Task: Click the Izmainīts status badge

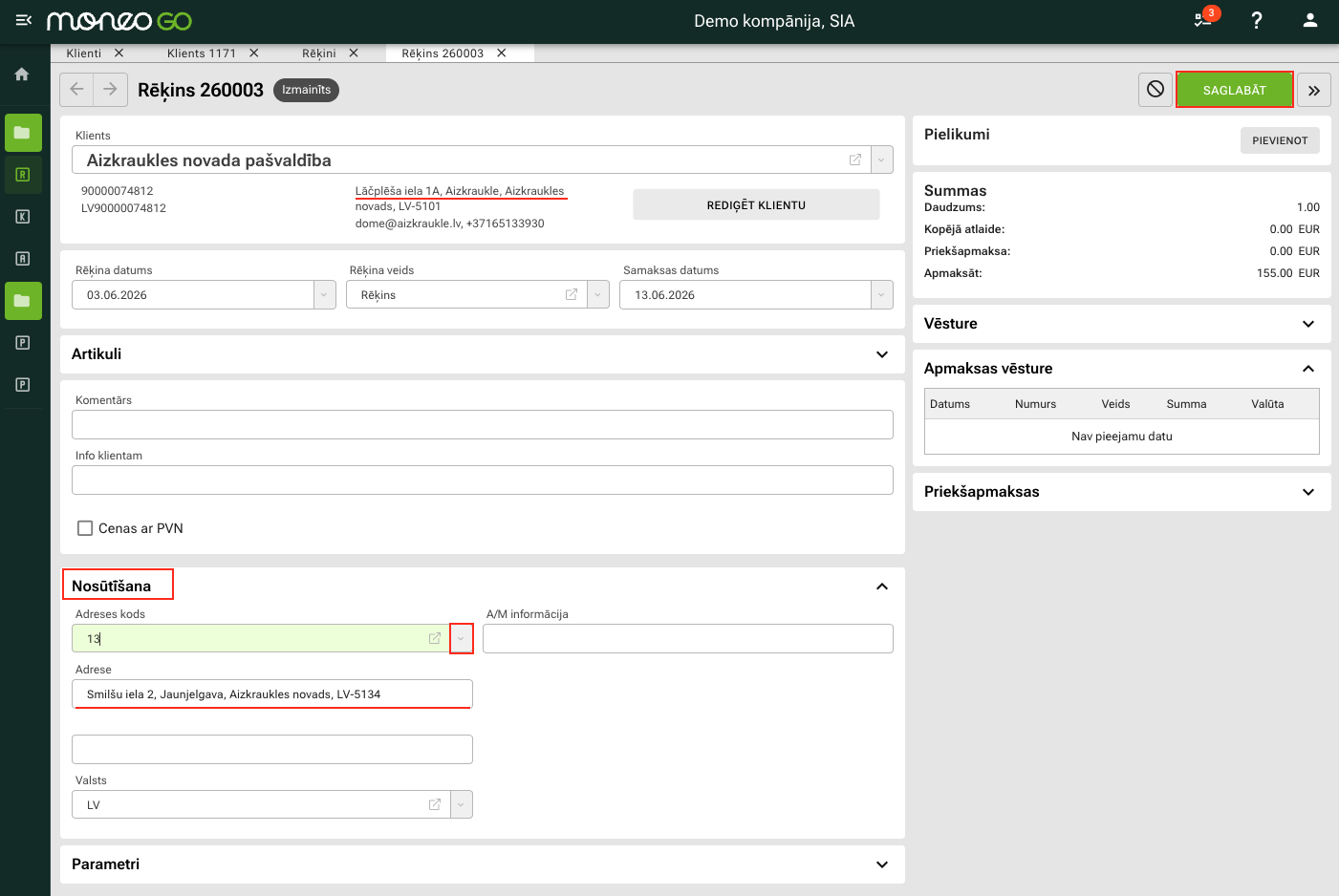Action: (306, 90)
